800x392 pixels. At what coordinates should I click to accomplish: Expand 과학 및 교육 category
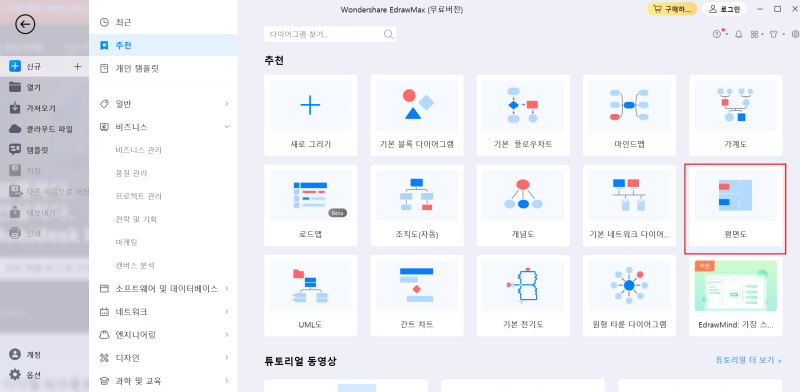pyautogui.click(x=163, y=381)
